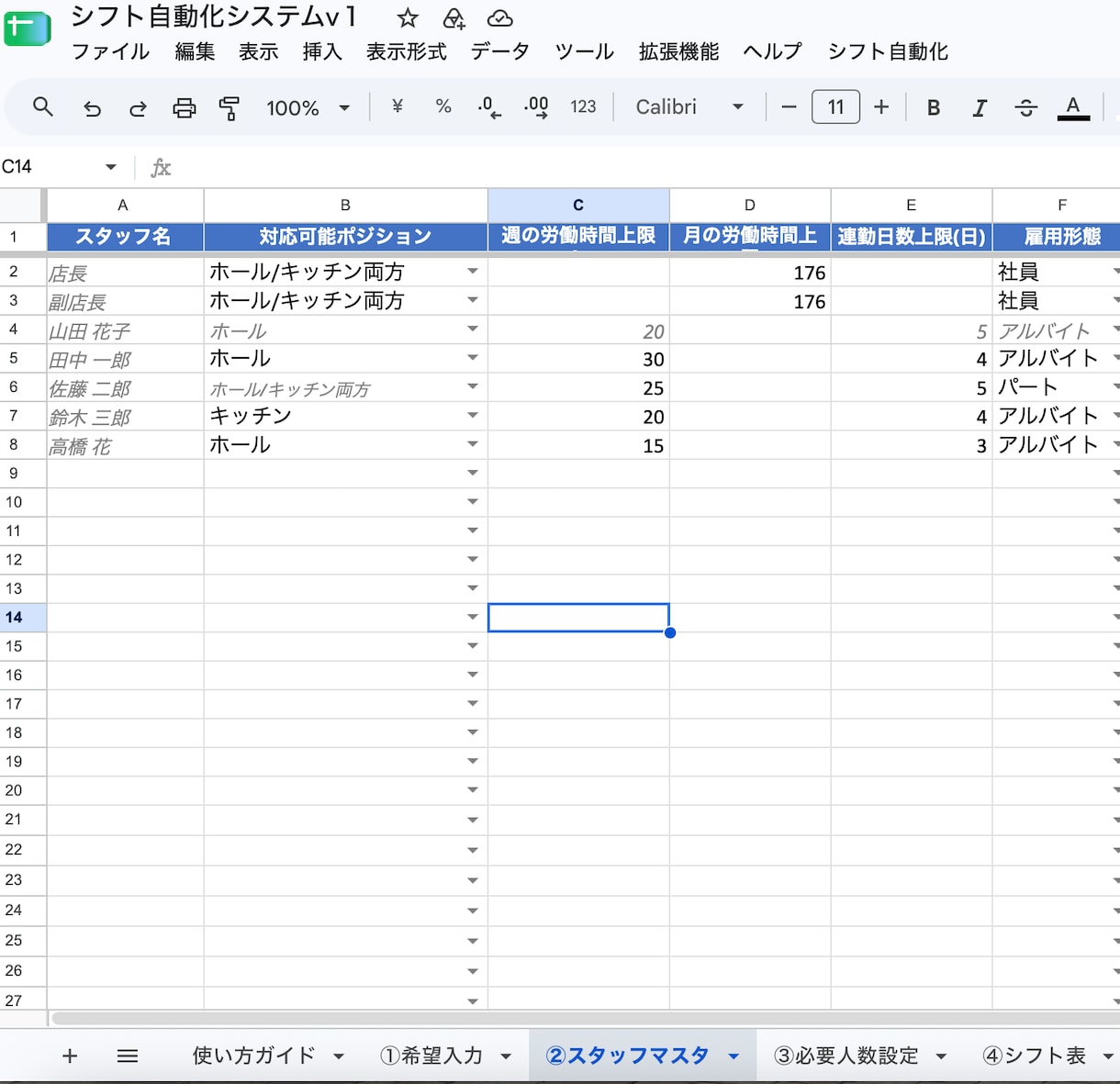Open the text color picker
The height and width of the screenshot is (1084, 1120).
pyautogui.click(x=1072, y=107)
